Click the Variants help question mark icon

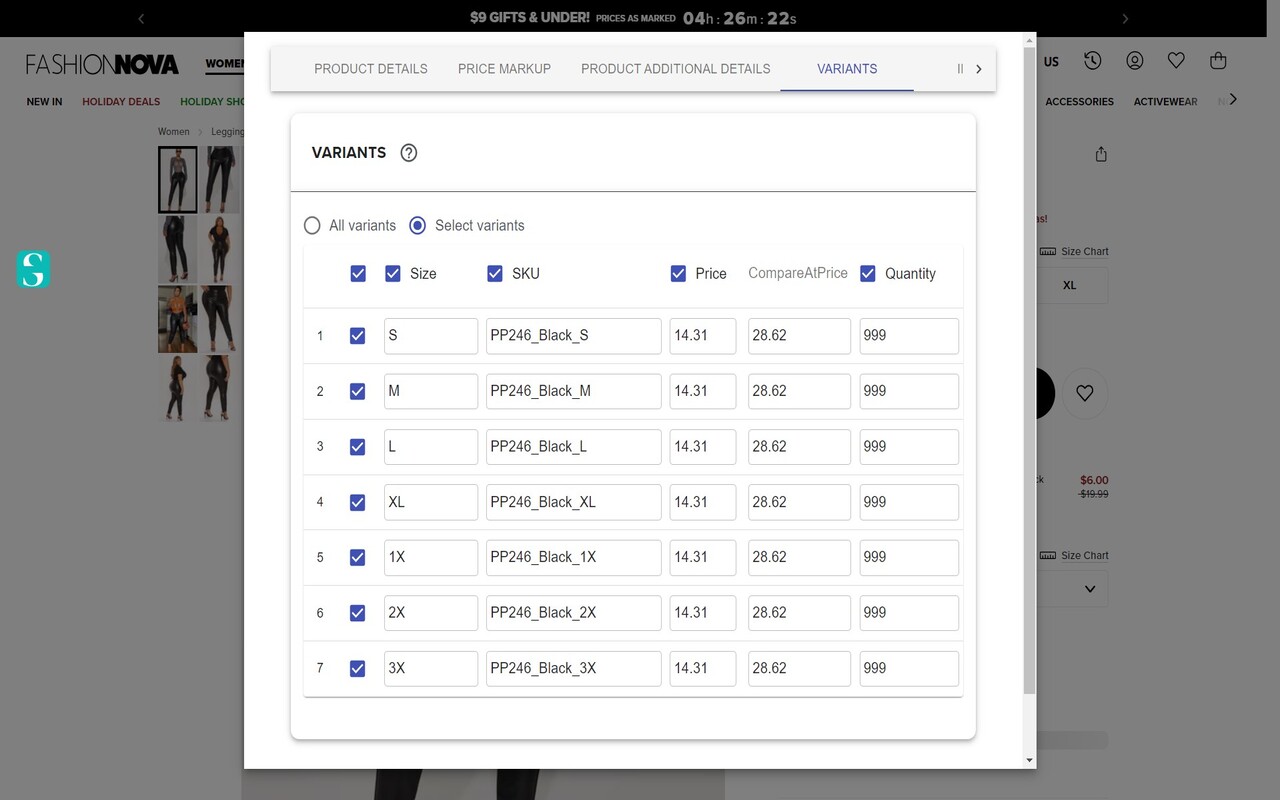coord(408,153)
